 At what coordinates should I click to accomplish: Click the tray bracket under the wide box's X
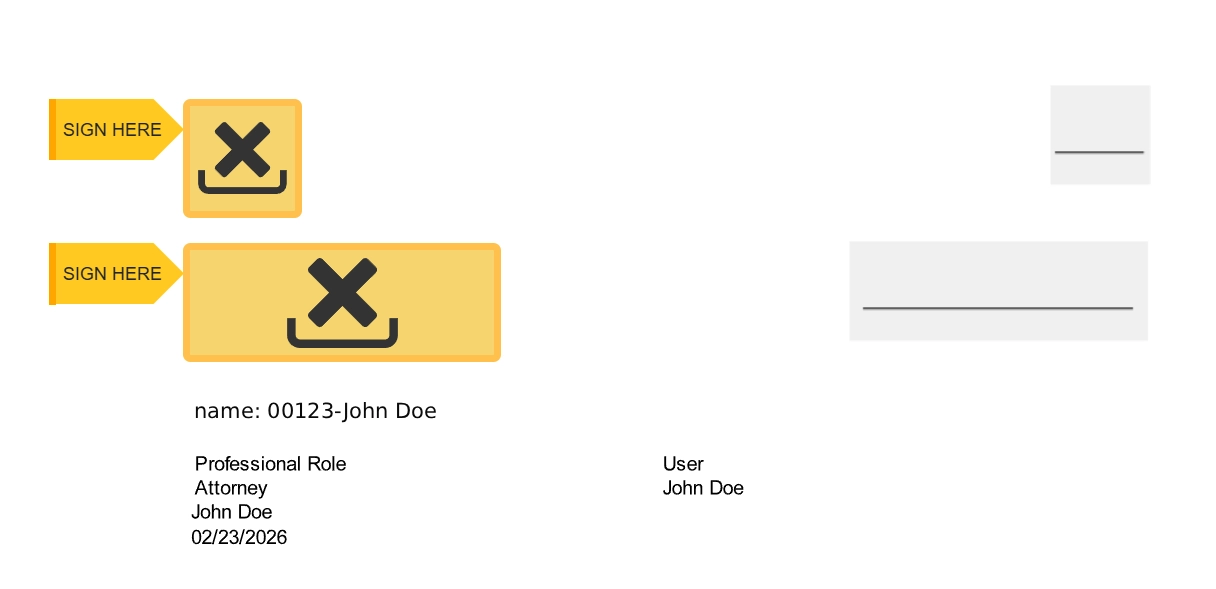click(342, 338)
